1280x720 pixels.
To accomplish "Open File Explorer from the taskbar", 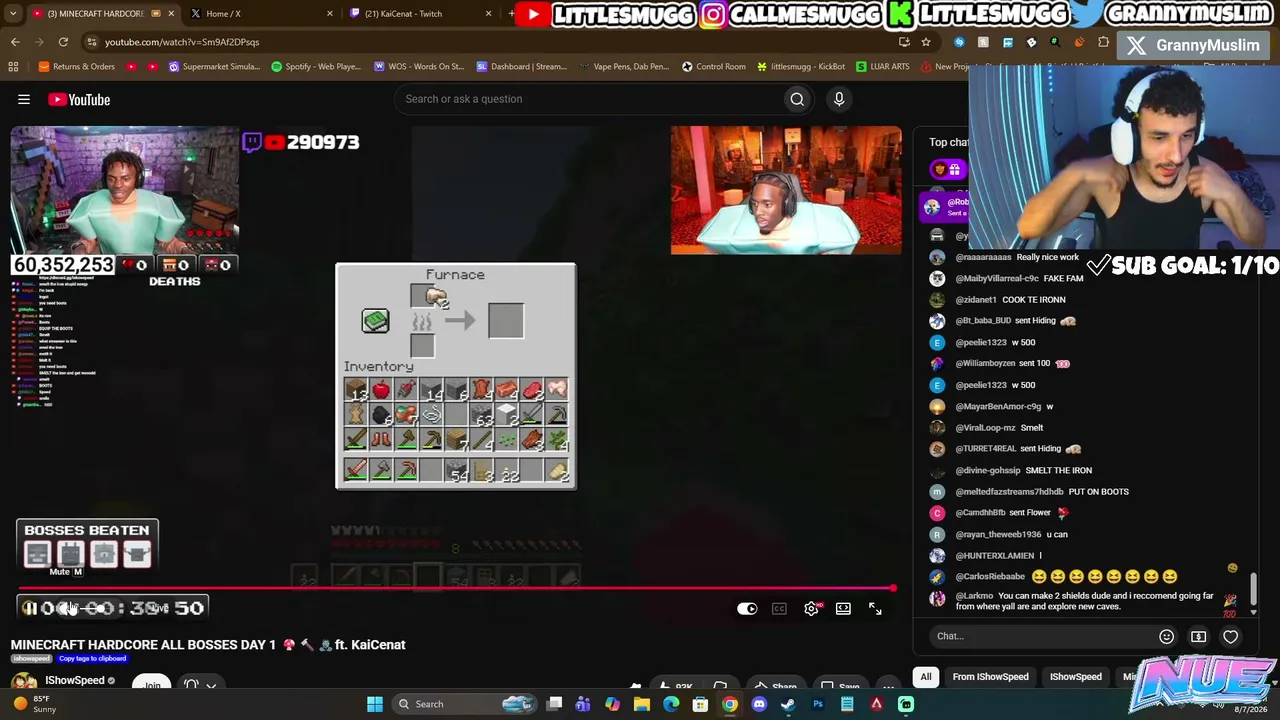I will point(642,704).
